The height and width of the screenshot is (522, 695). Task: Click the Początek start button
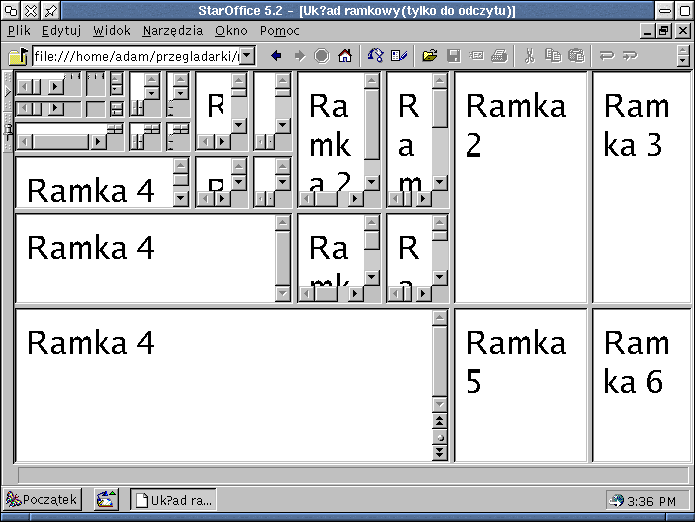click(42, 499)
